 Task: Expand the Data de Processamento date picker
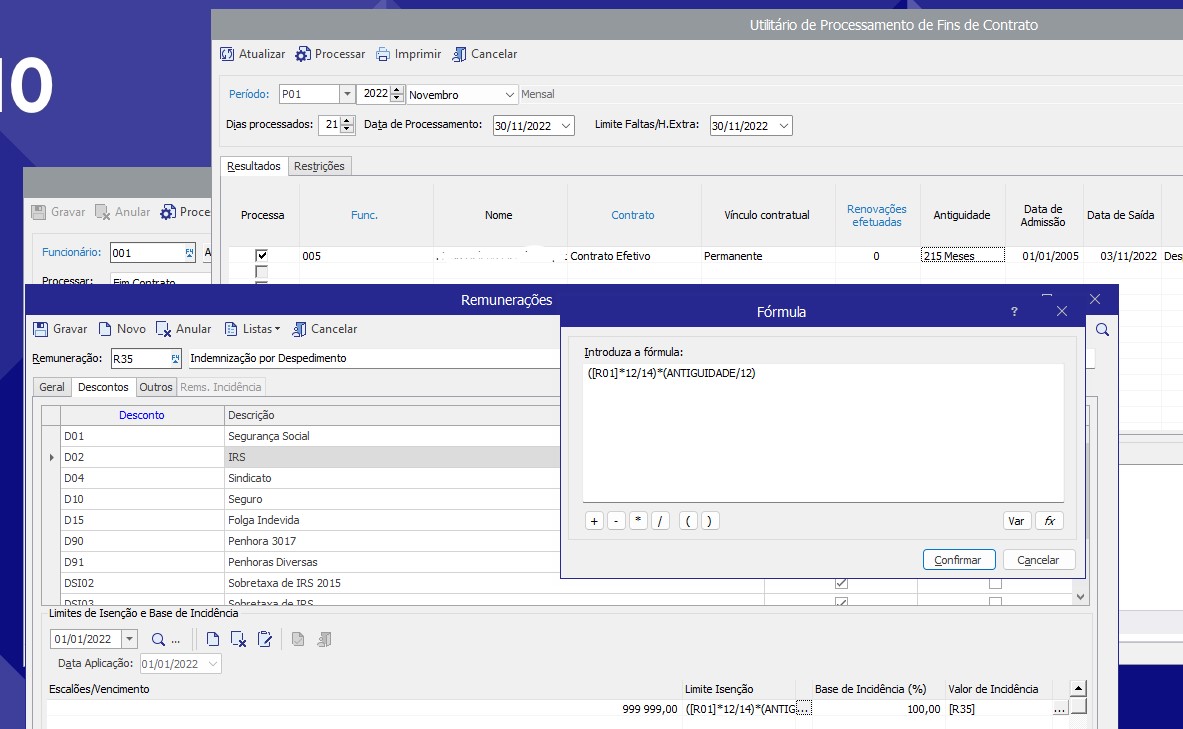[x=567, y=126]
